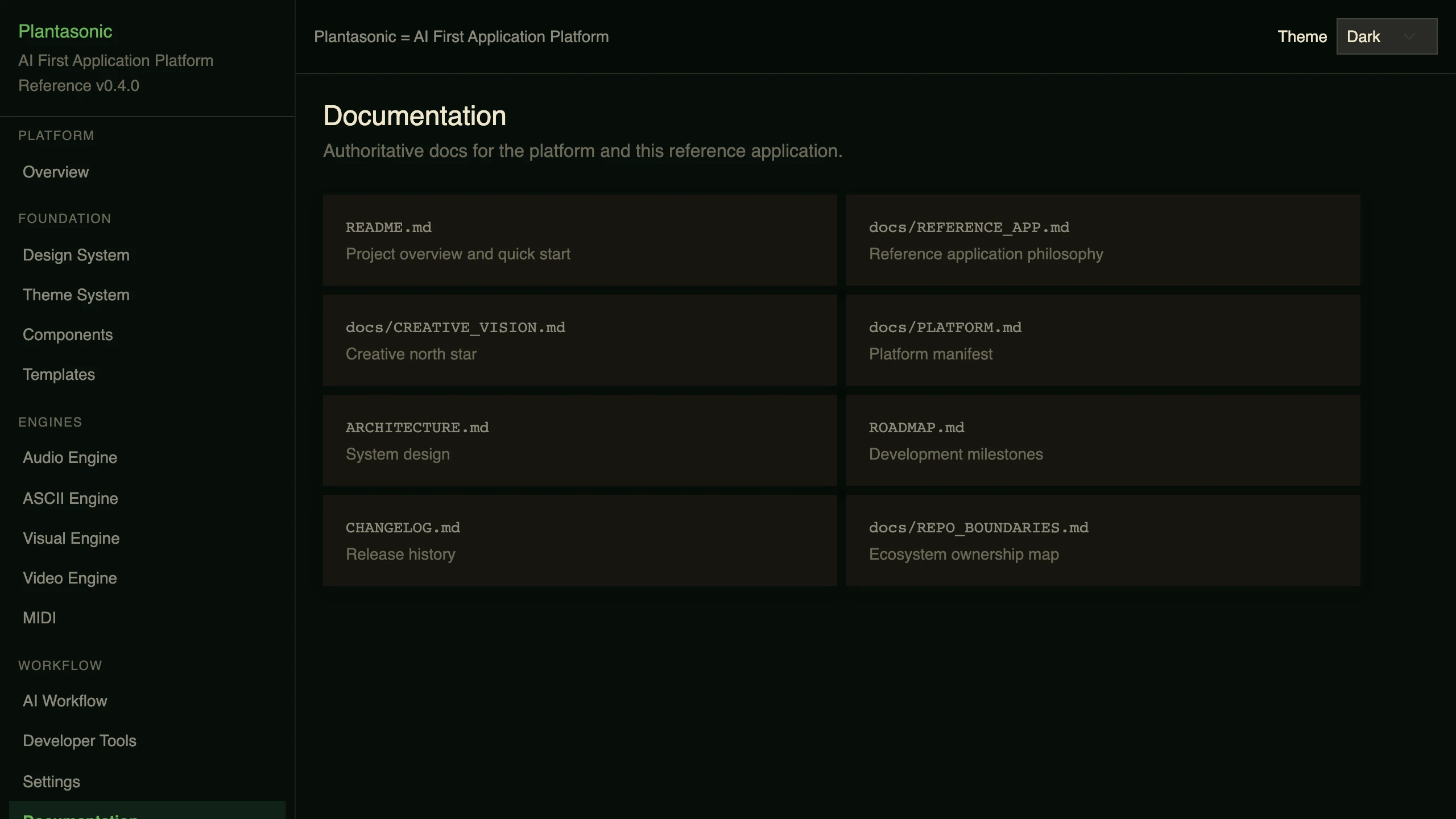Click the 'WORKFLOW' section label
This screenshot has height=819, width=1456.
(x=60, y=665)
